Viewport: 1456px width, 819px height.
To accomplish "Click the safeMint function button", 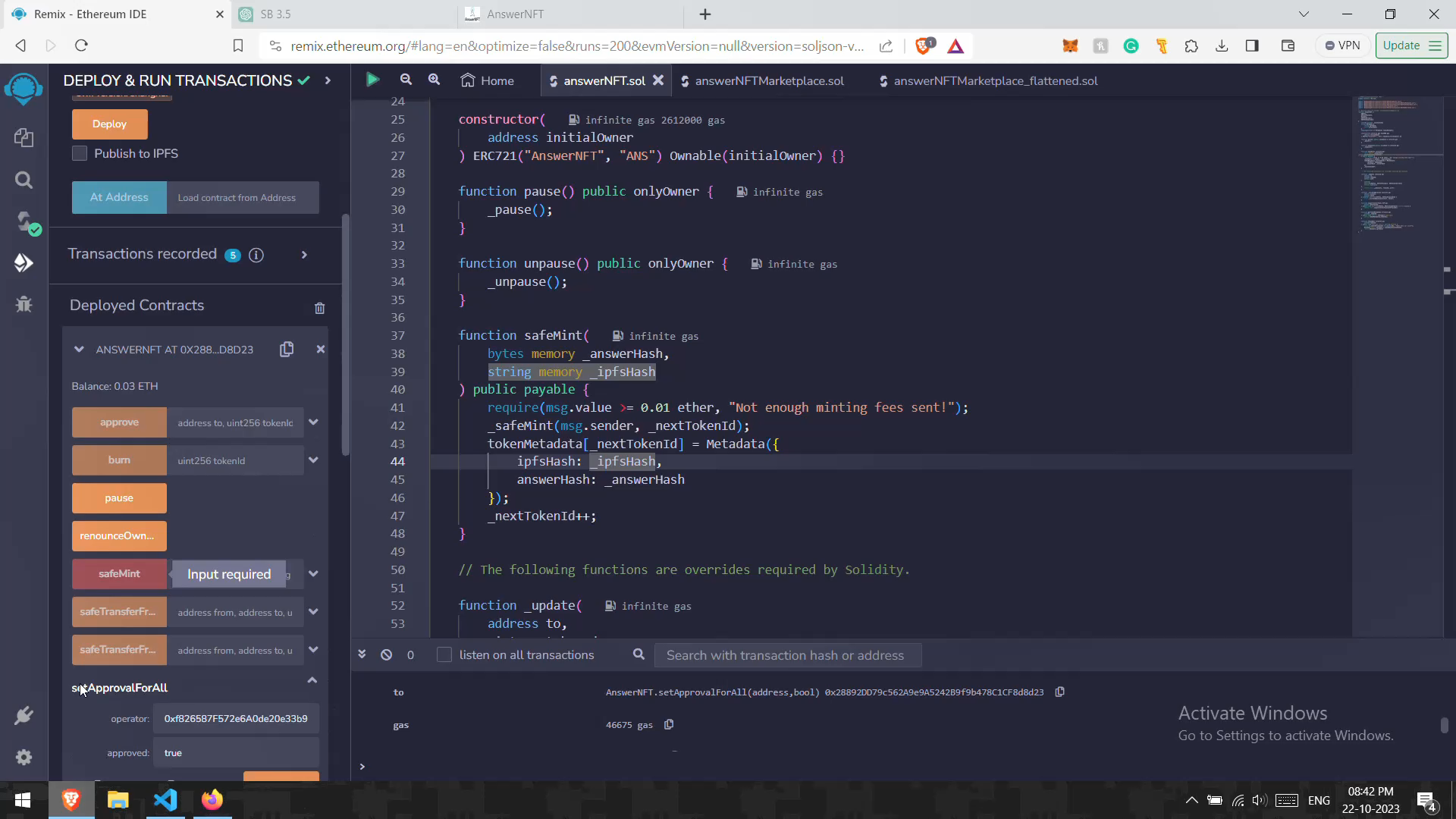I will (x=119, y=574).
